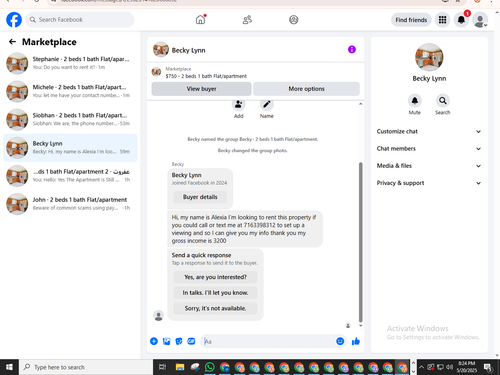Click the More options button

[x=306, y=89]
